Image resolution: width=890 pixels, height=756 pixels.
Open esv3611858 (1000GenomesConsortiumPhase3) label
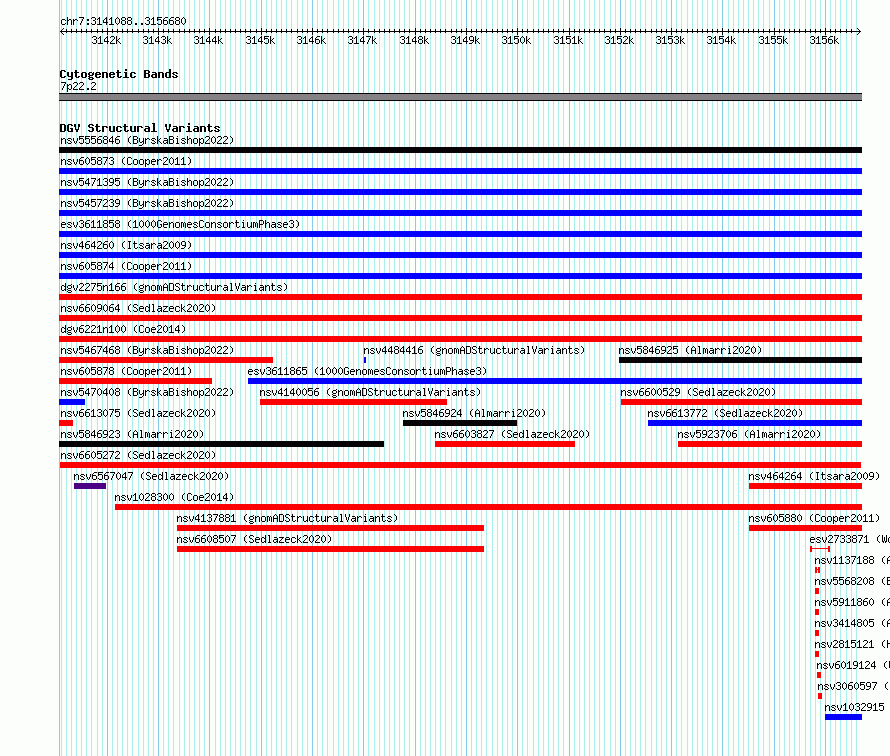pyautogui.click(x=180, y=224)
